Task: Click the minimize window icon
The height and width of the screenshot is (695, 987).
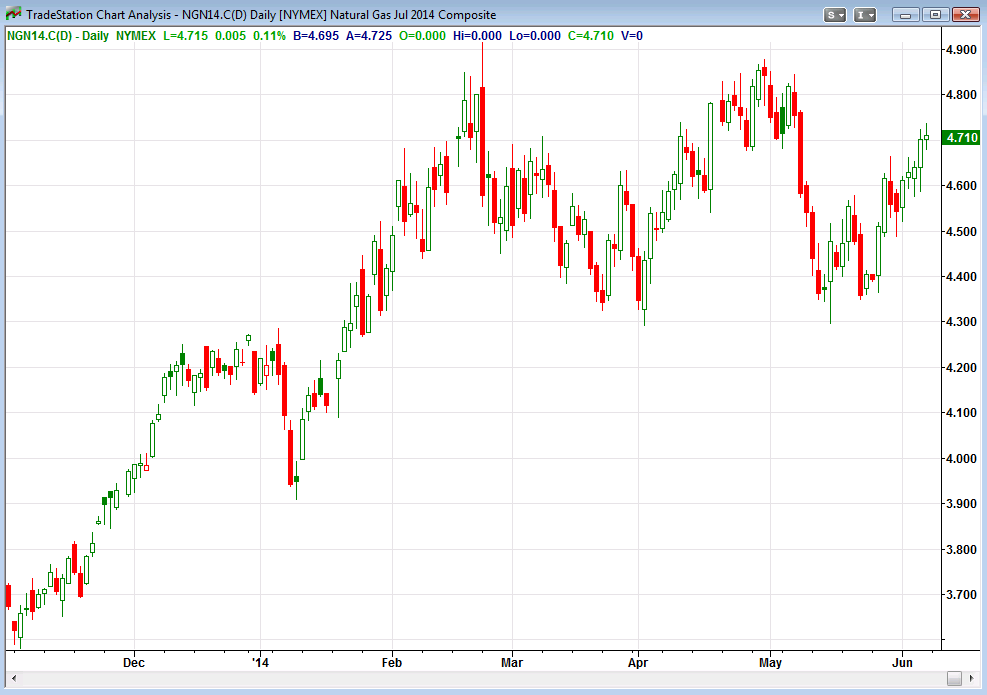Action: pos(906,14)
